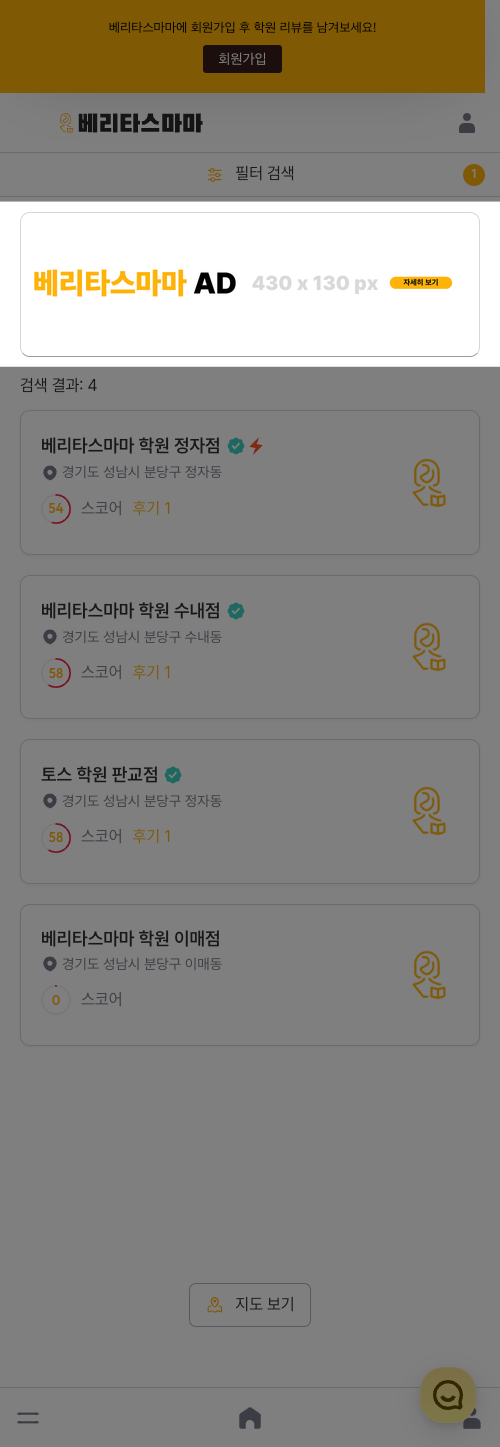Image resolution: width=500 pixels, height=1447 pixels.
Task: Click the lightning bolt icon beside 정자점
Action: tap(256, 446)
